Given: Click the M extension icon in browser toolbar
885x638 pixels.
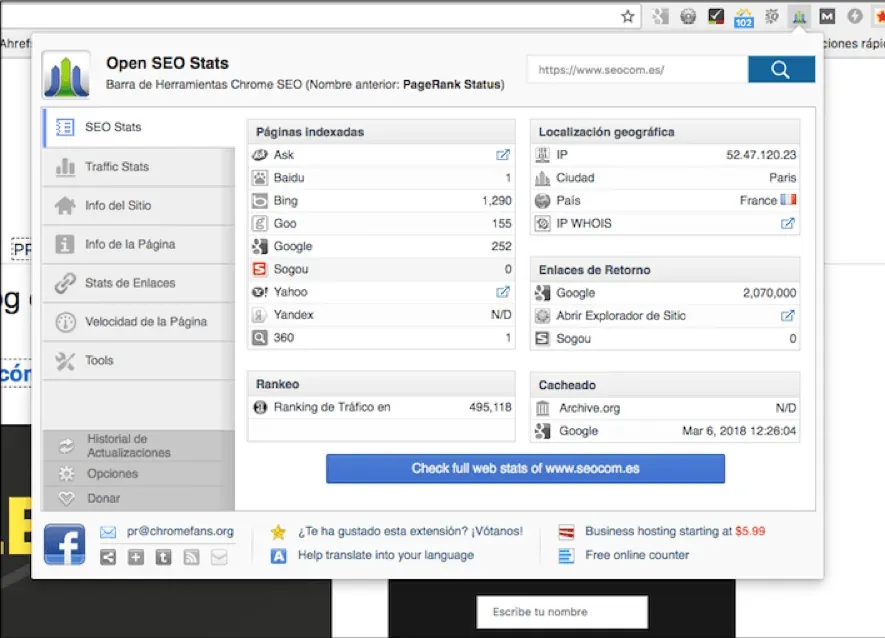Looking at the screenshot, I should [827, 16].
